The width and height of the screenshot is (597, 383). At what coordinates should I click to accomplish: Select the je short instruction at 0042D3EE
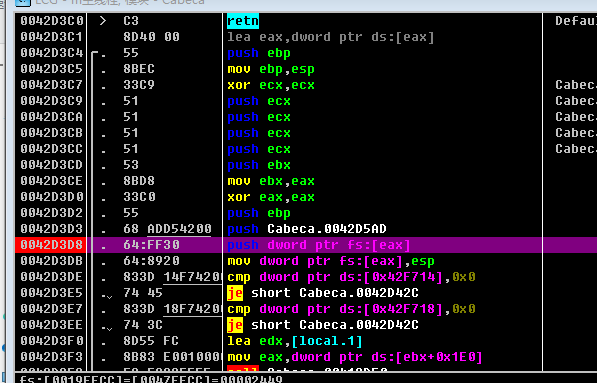(322, 325)
